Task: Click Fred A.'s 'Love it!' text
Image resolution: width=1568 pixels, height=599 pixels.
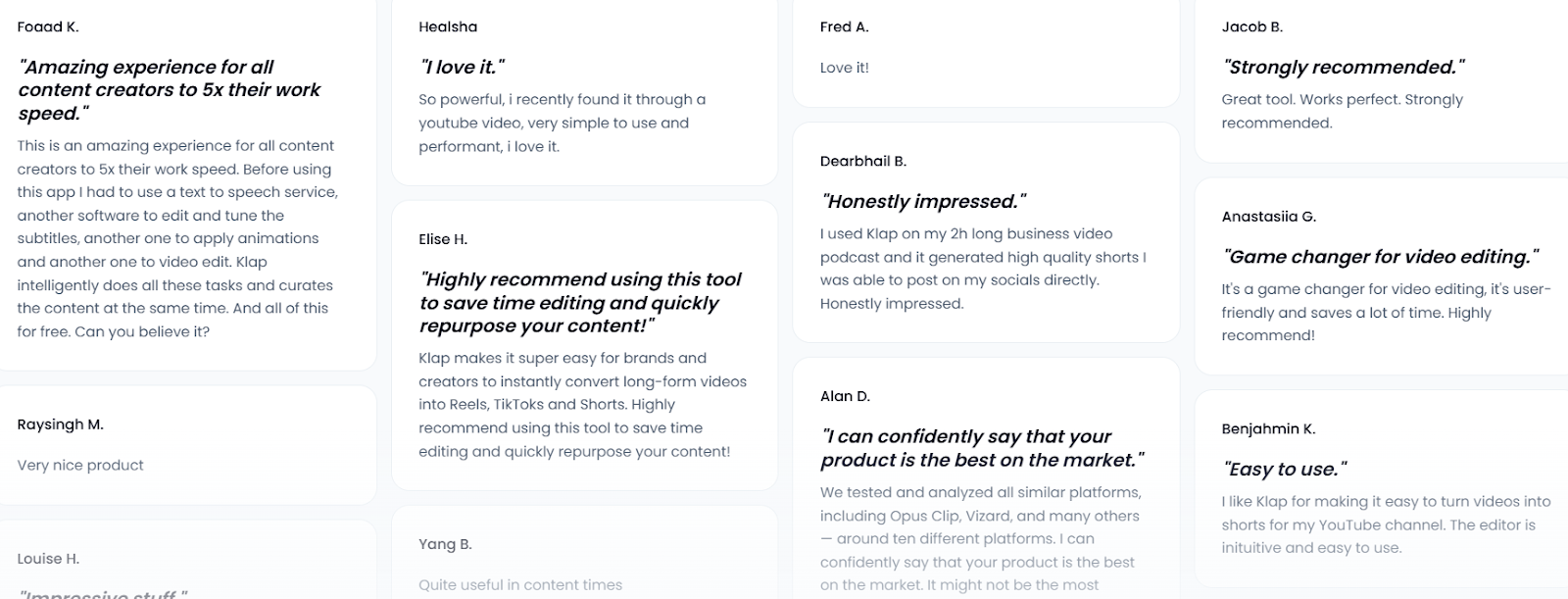Action: pyautogui.click(x=845, y=68)
